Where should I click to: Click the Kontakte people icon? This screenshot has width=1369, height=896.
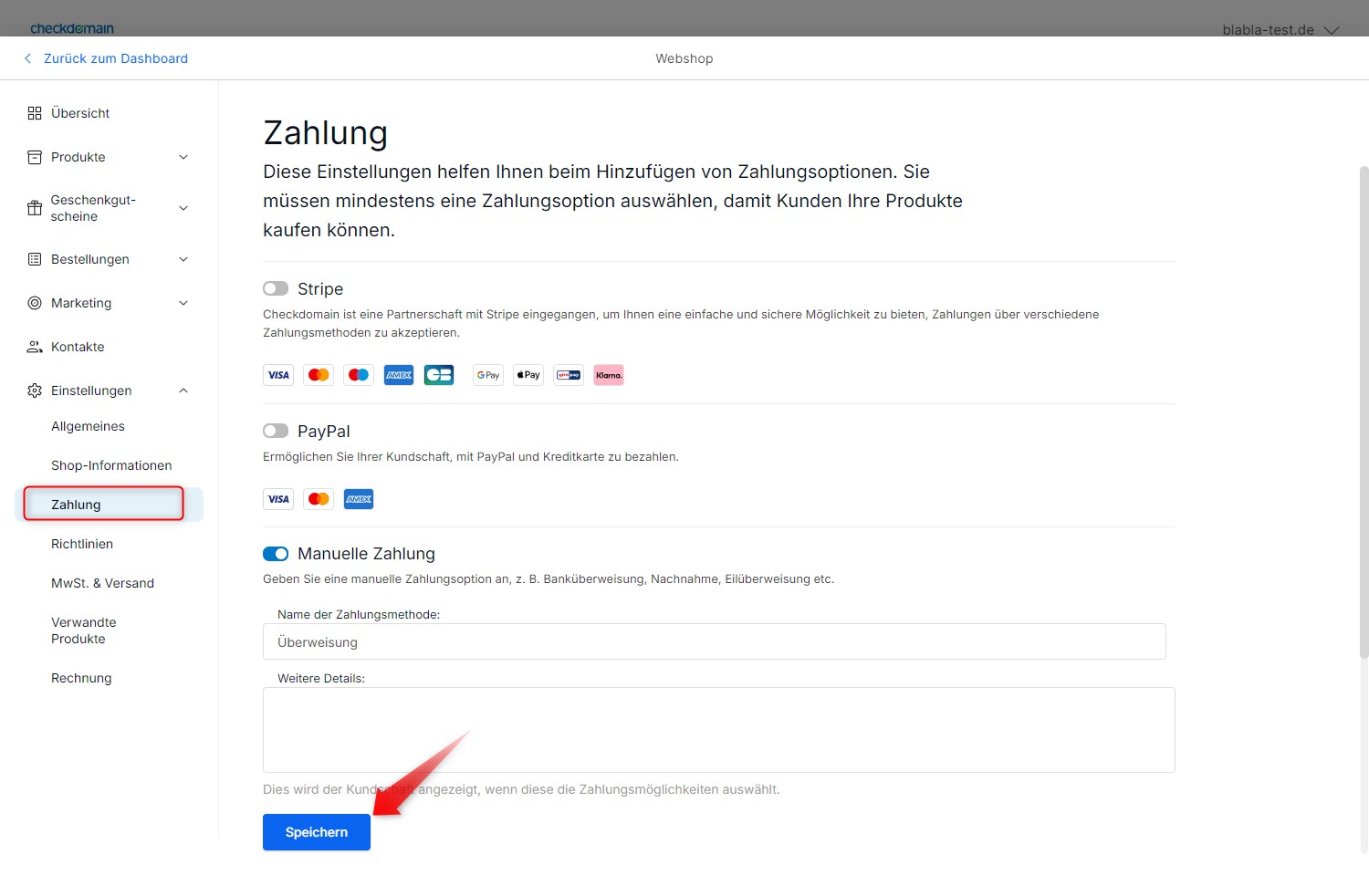33,347
